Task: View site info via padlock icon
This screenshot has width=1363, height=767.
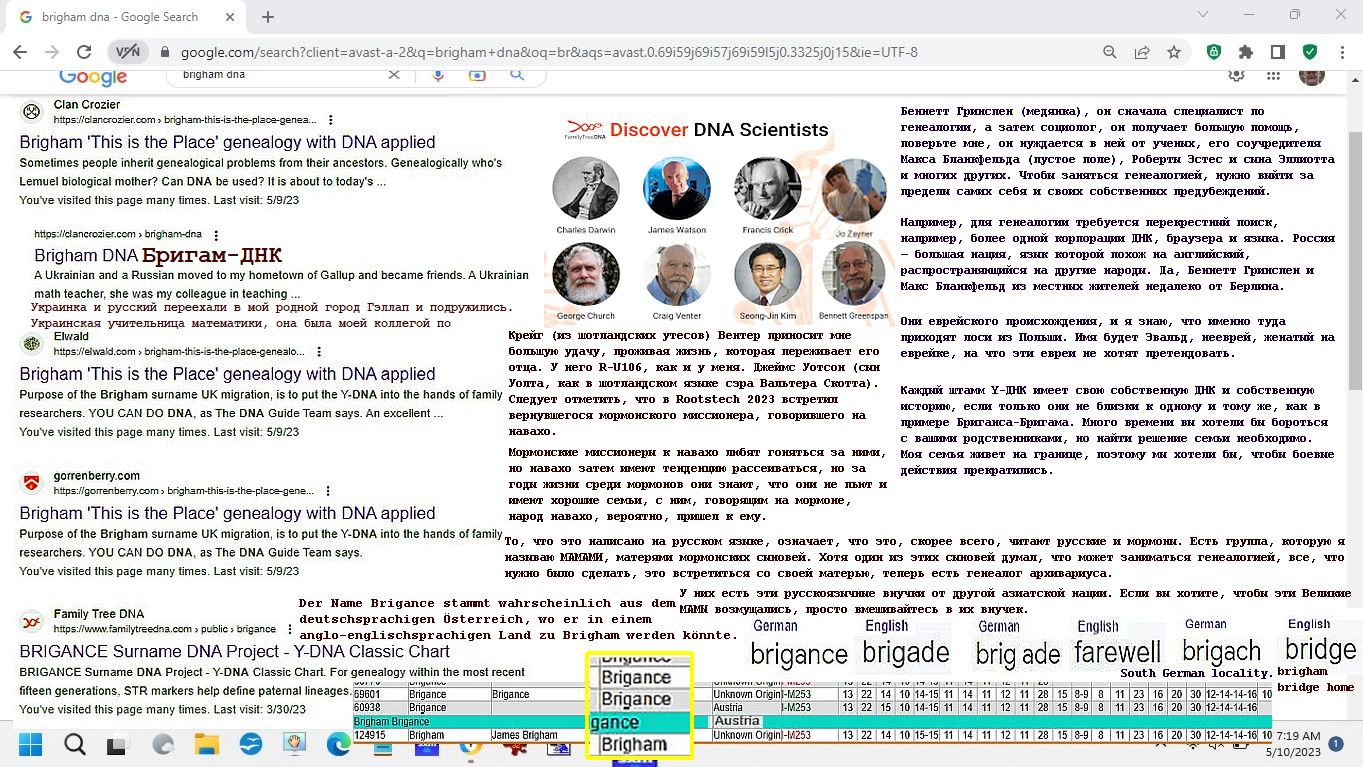Action: [163, 53]
